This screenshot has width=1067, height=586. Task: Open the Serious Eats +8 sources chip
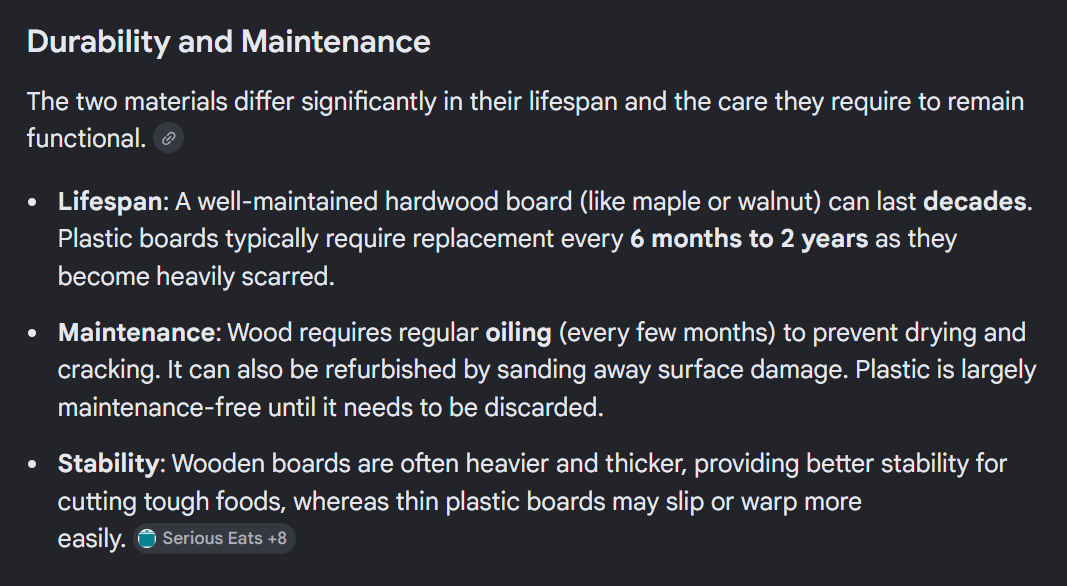coord(215,539)
